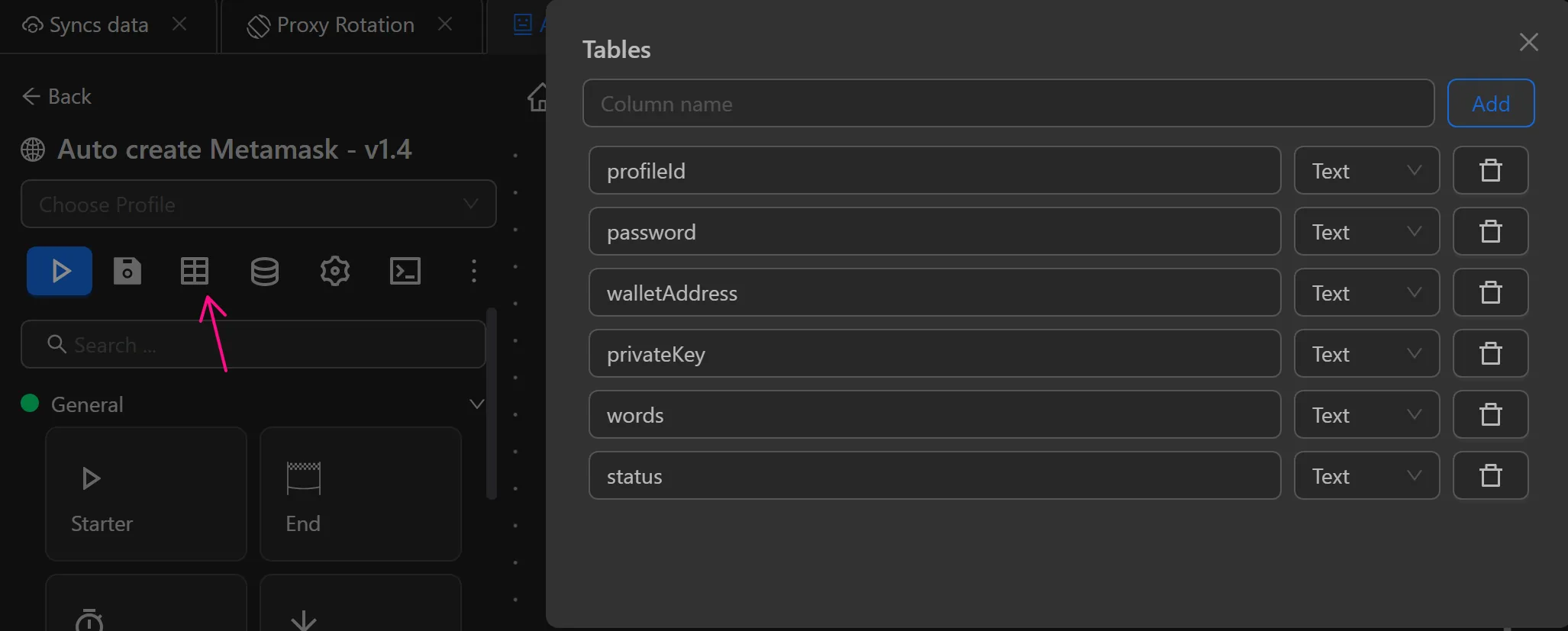Click the Column name input field
The image size is (1568, 631).
click(x=1008, y=104)
